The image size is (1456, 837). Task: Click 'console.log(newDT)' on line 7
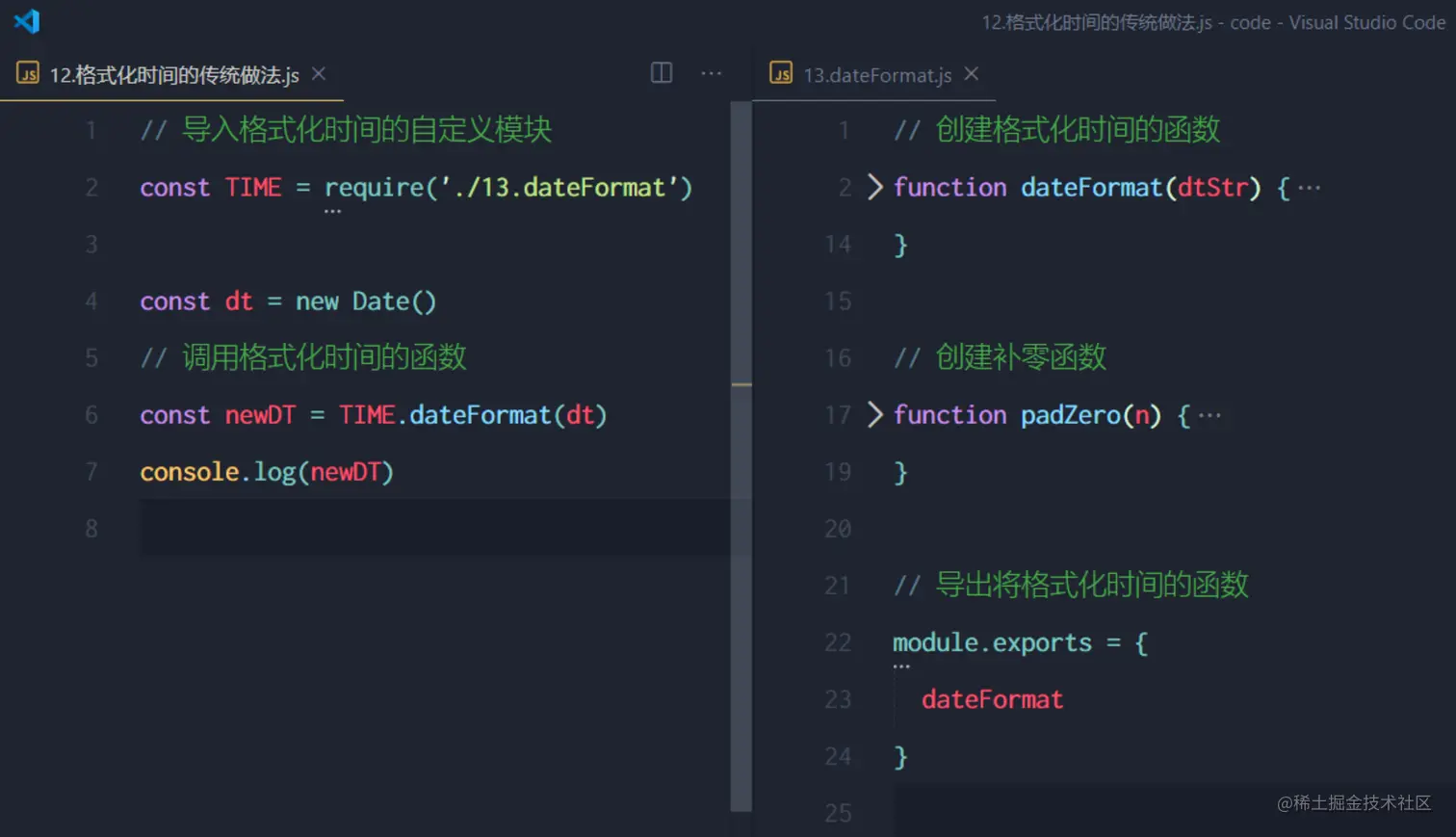point(267,472)
